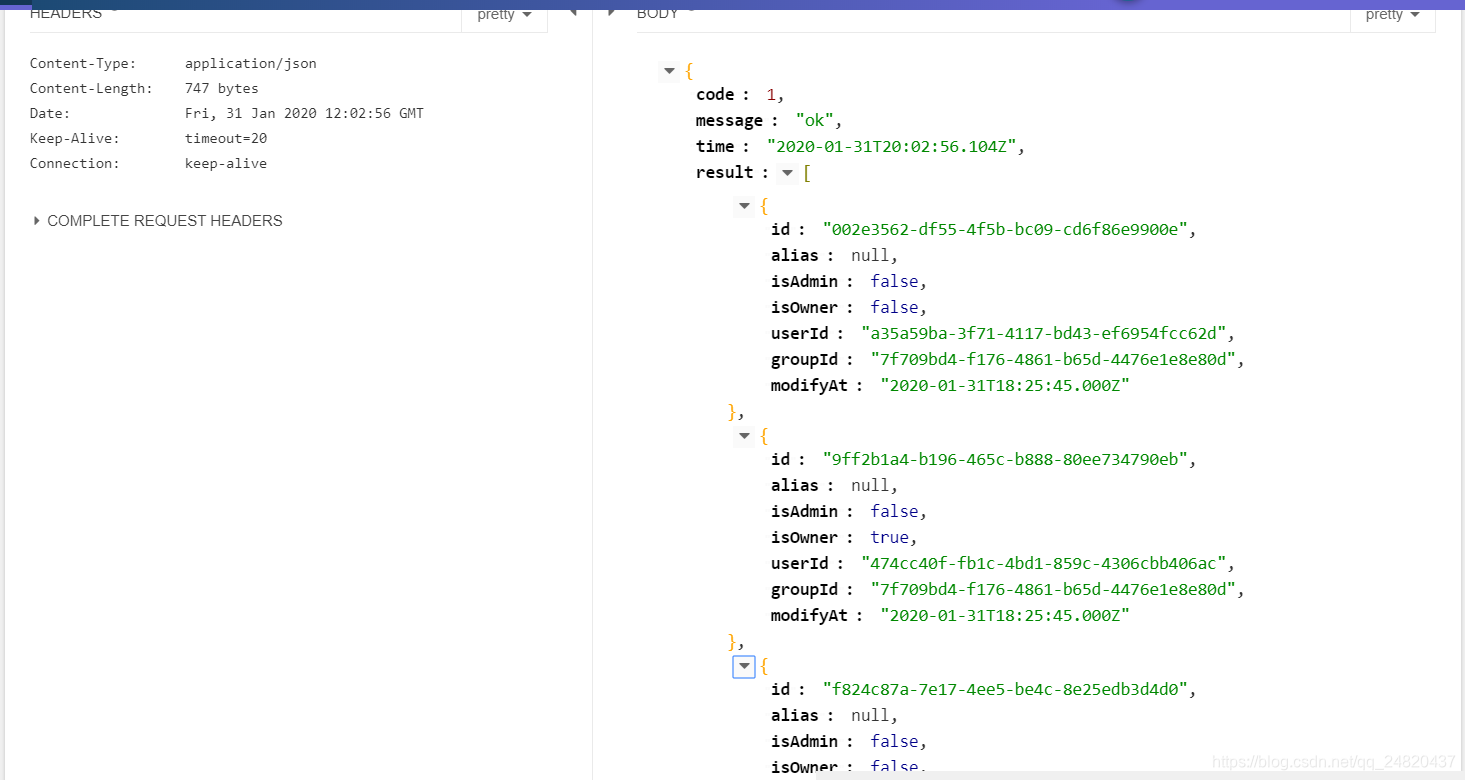This screenshot has height=780, width=1465.
Task: Expand COMPLETE REQUEST HEADERS section
Action: tap(157, 221)
